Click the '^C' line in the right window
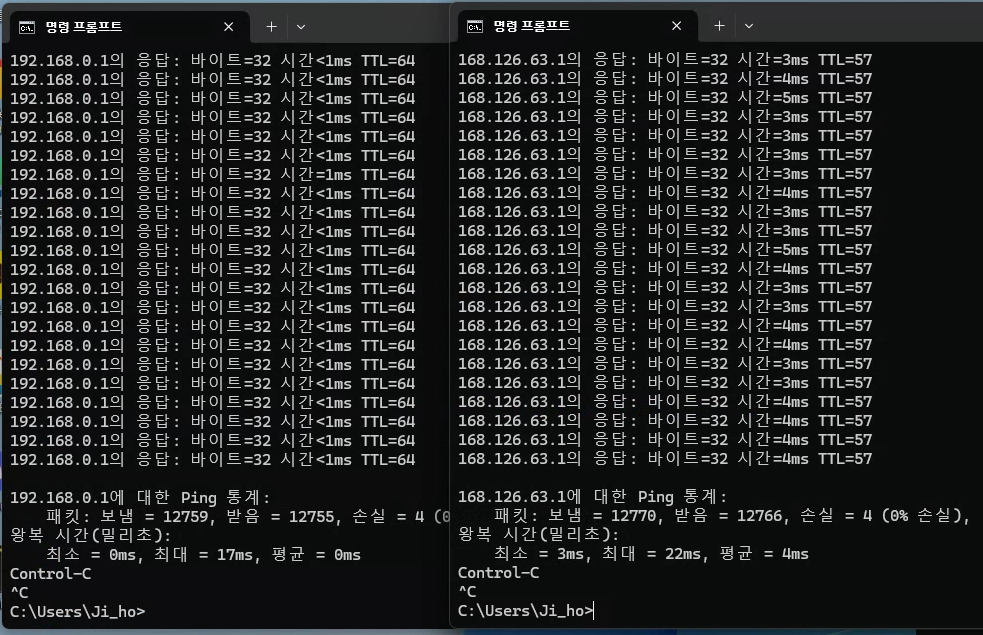Screen dimensions: 983x635 tap(468, 592)
